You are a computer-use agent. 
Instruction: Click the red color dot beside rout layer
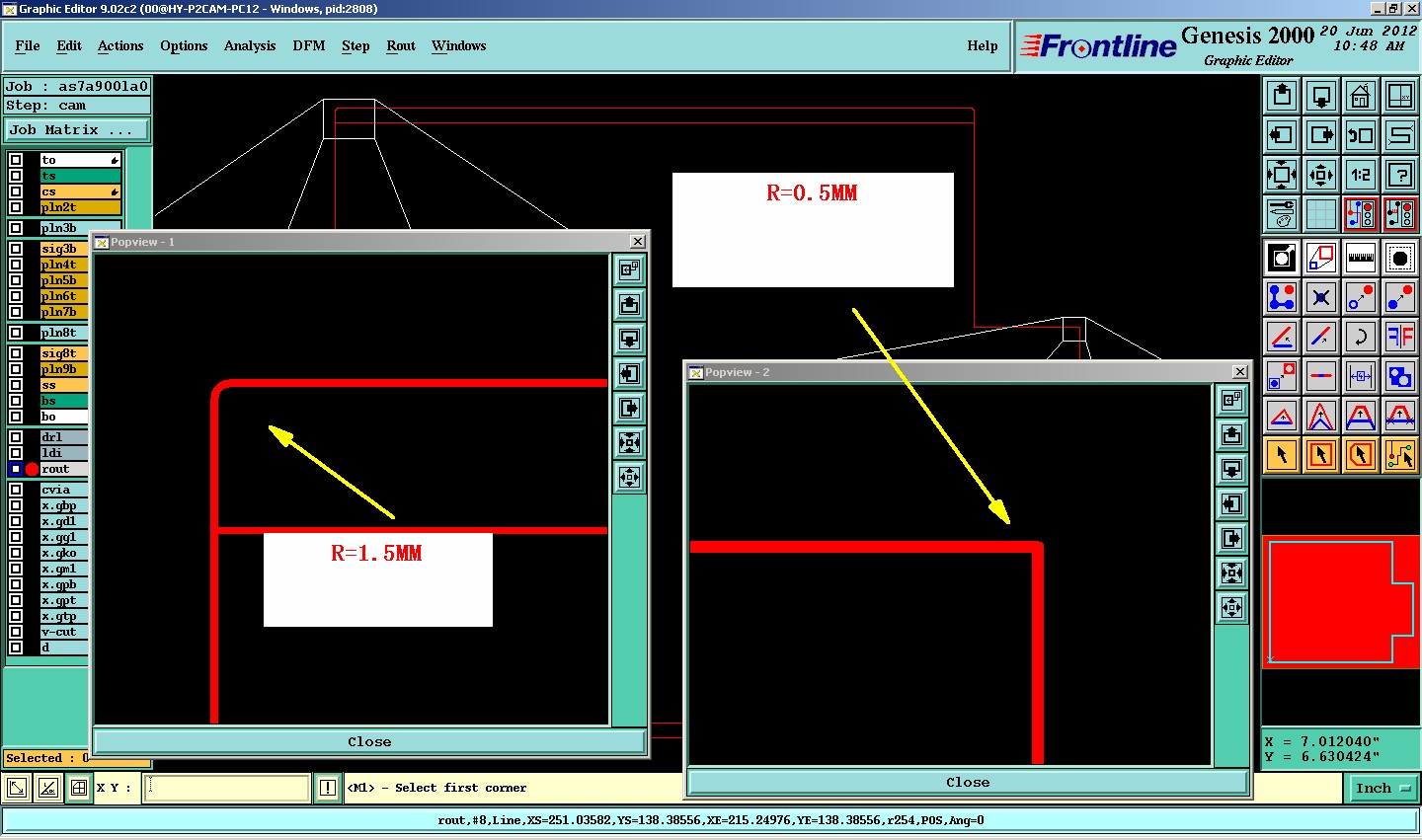pos(32,469)
